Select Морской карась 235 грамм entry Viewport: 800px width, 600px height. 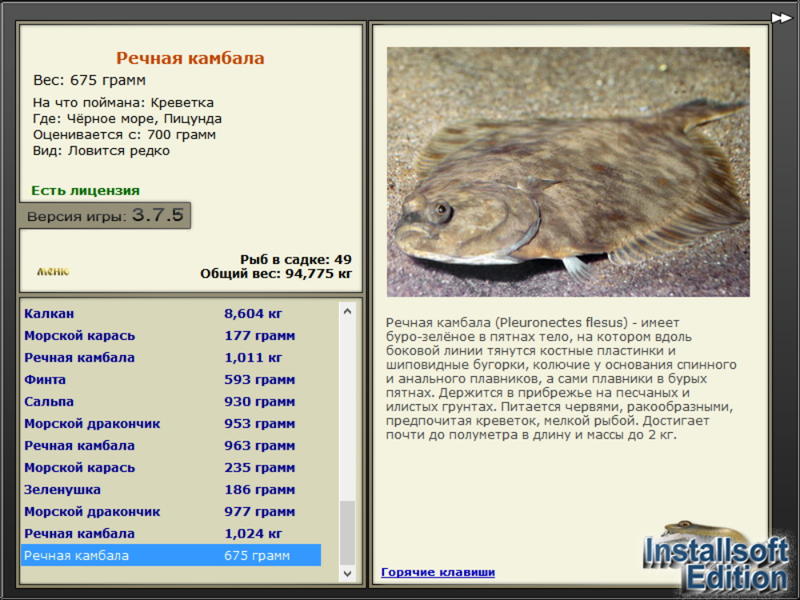coord(171,467)
